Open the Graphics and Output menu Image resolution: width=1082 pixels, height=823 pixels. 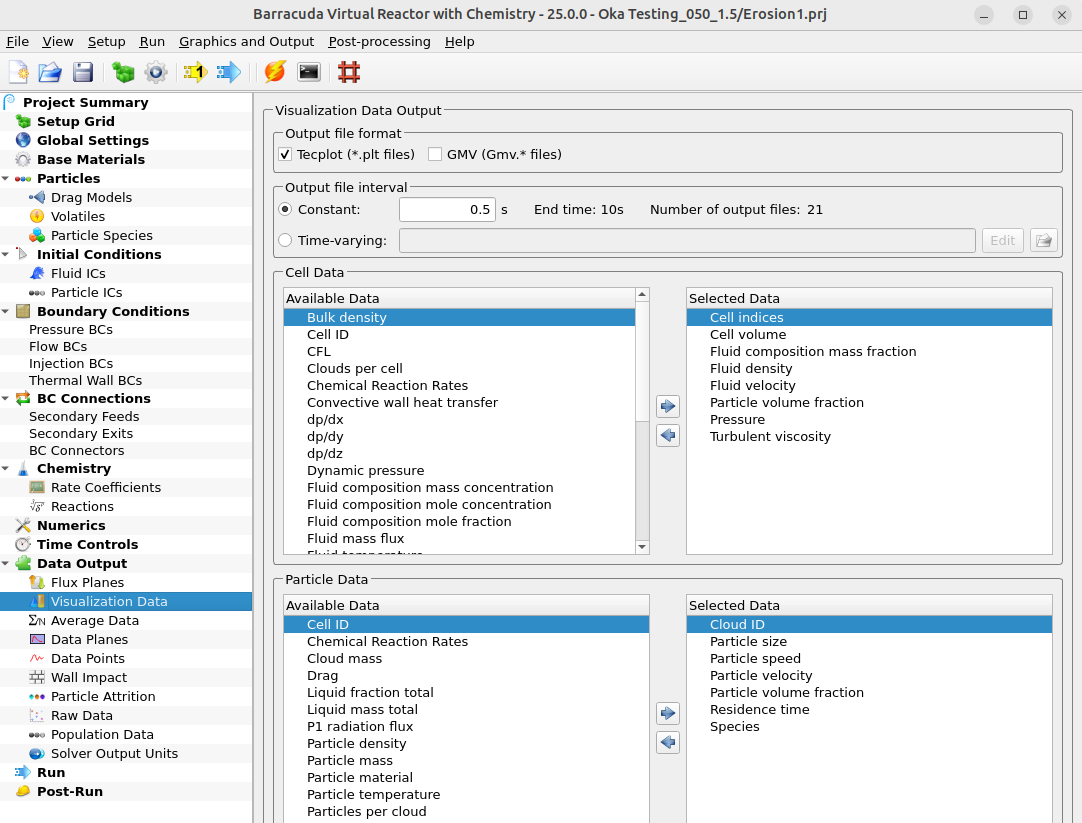(x=246, y=42)
